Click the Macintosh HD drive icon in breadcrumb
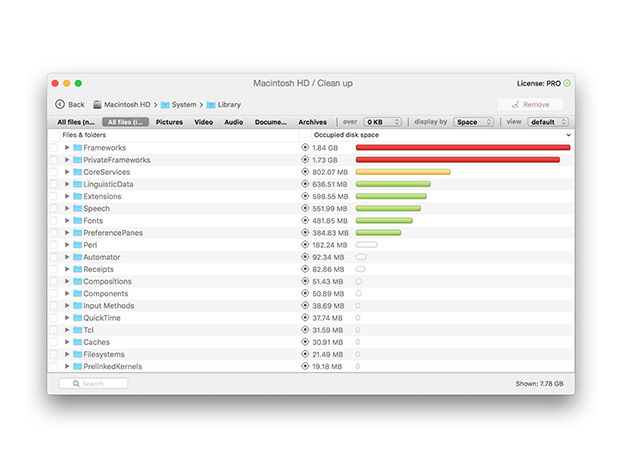Screen dimensions: 630x473 point(97,104)
